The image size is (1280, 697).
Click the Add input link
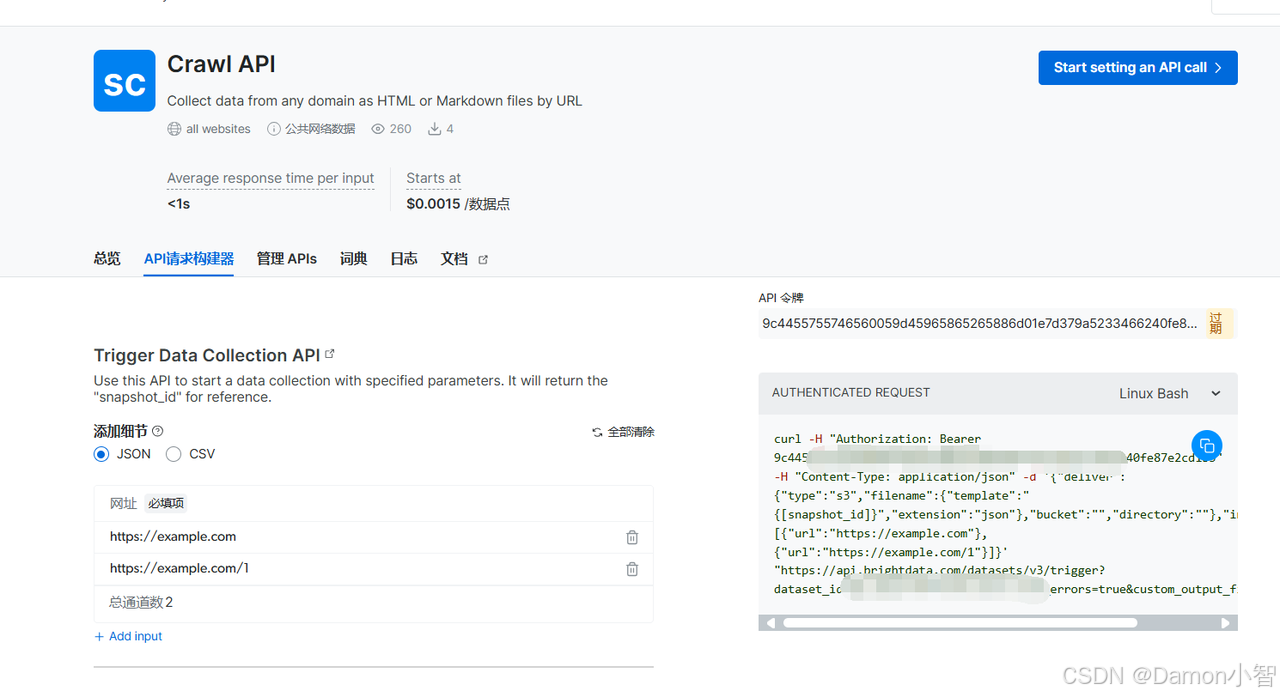pyautogui.click(x=128, y=636)
